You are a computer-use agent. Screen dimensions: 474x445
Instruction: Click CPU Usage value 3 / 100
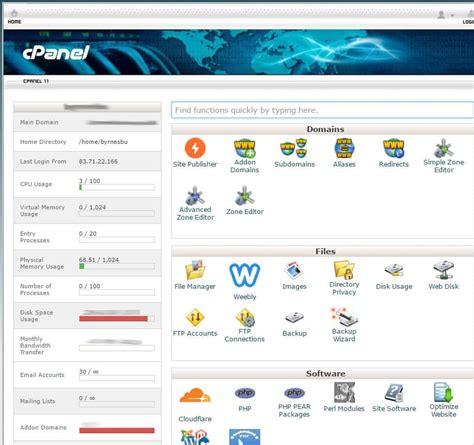tap(89, 181)
